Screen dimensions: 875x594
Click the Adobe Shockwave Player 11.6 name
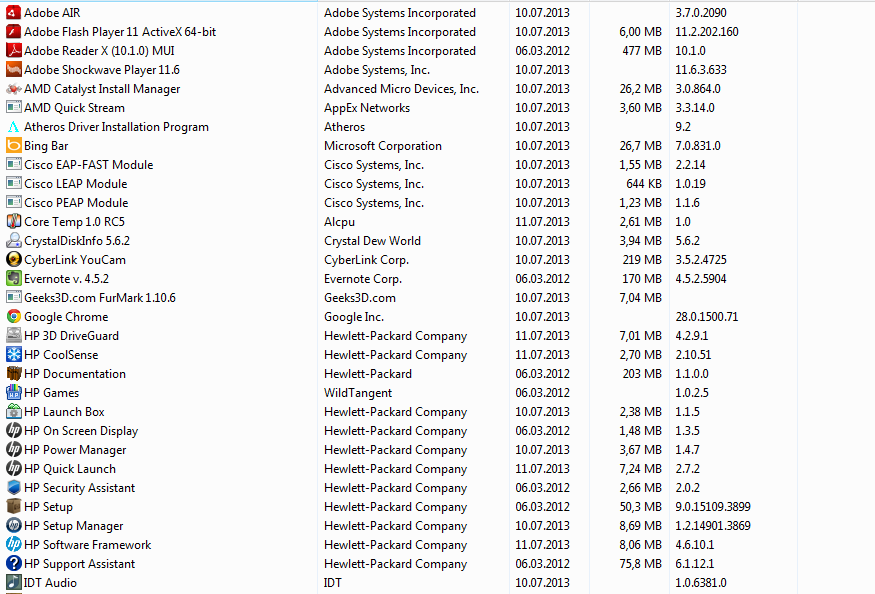(102, 70)
